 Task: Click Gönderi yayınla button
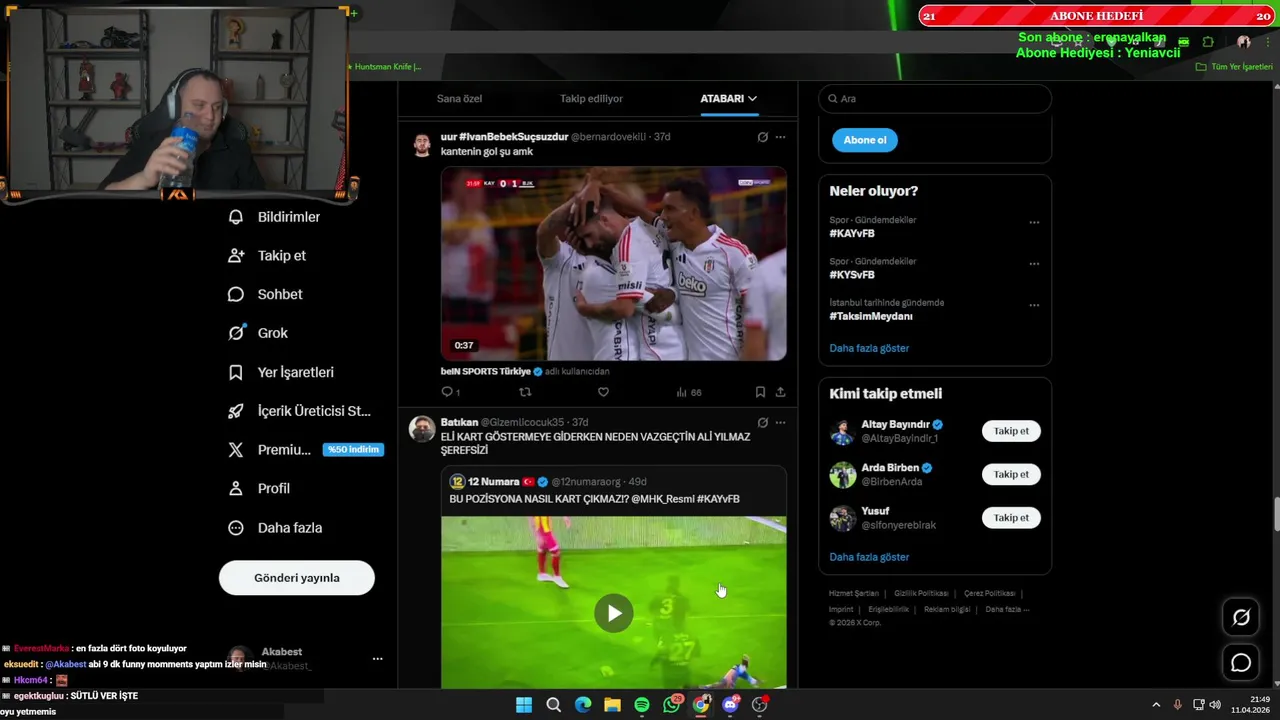pos(297,578)
